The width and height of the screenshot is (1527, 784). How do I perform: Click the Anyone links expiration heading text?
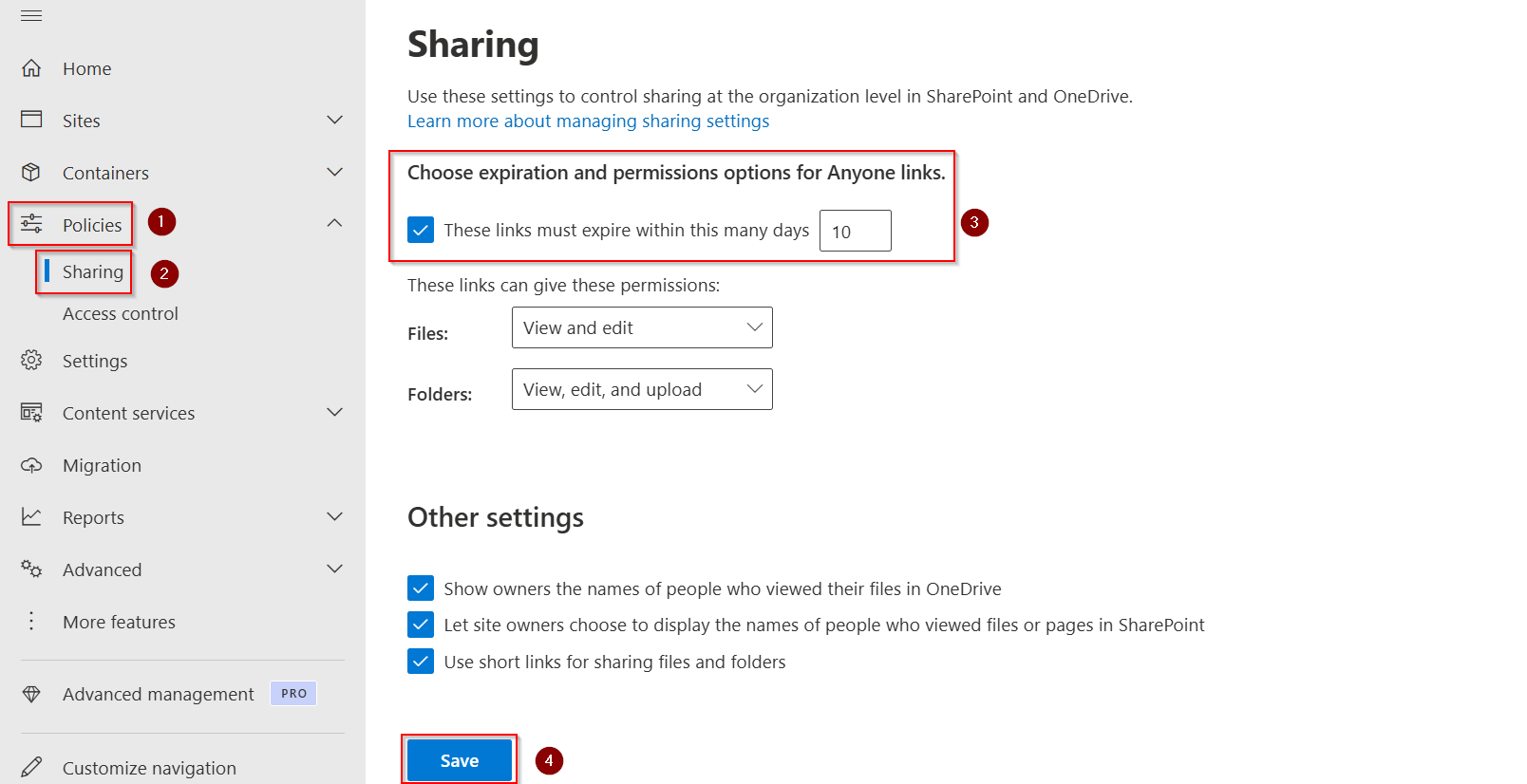click(676, 173)
